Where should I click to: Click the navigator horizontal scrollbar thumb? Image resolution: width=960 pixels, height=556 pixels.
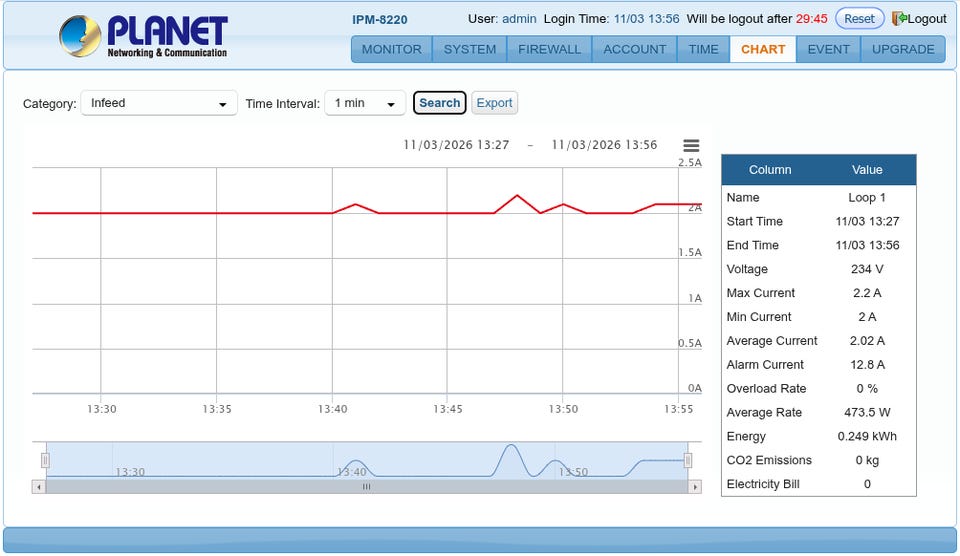366,487
